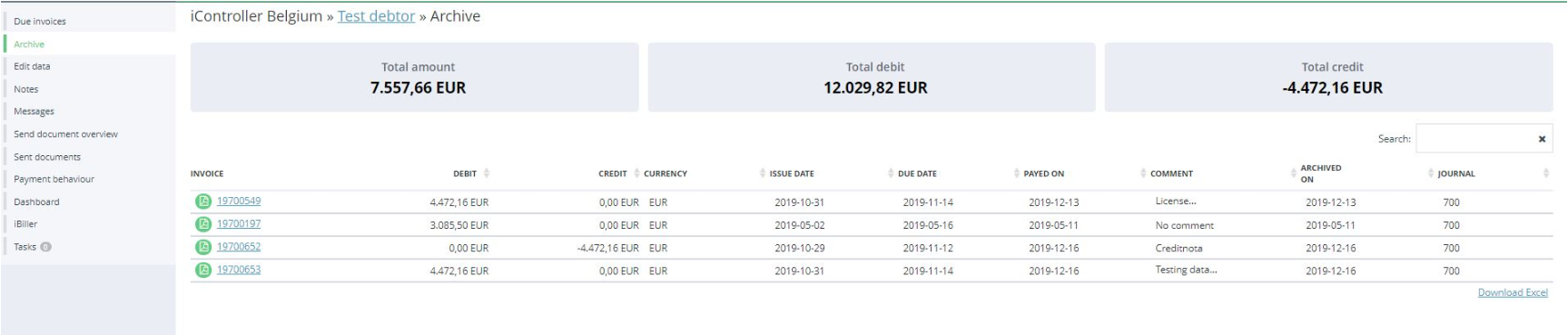
Task: Click the Download Excel link
Action: pyautogui.click(x=1513, y=292)
